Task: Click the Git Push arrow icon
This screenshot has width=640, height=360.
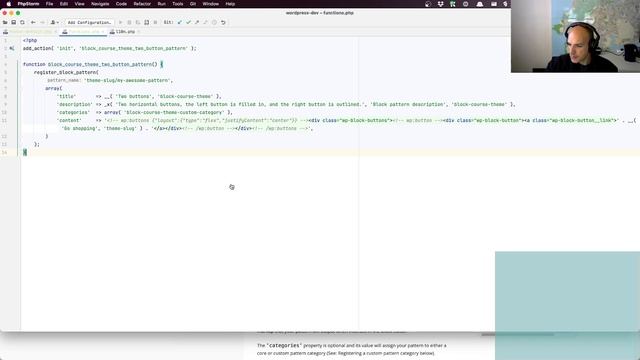Action: pos(197,22)
